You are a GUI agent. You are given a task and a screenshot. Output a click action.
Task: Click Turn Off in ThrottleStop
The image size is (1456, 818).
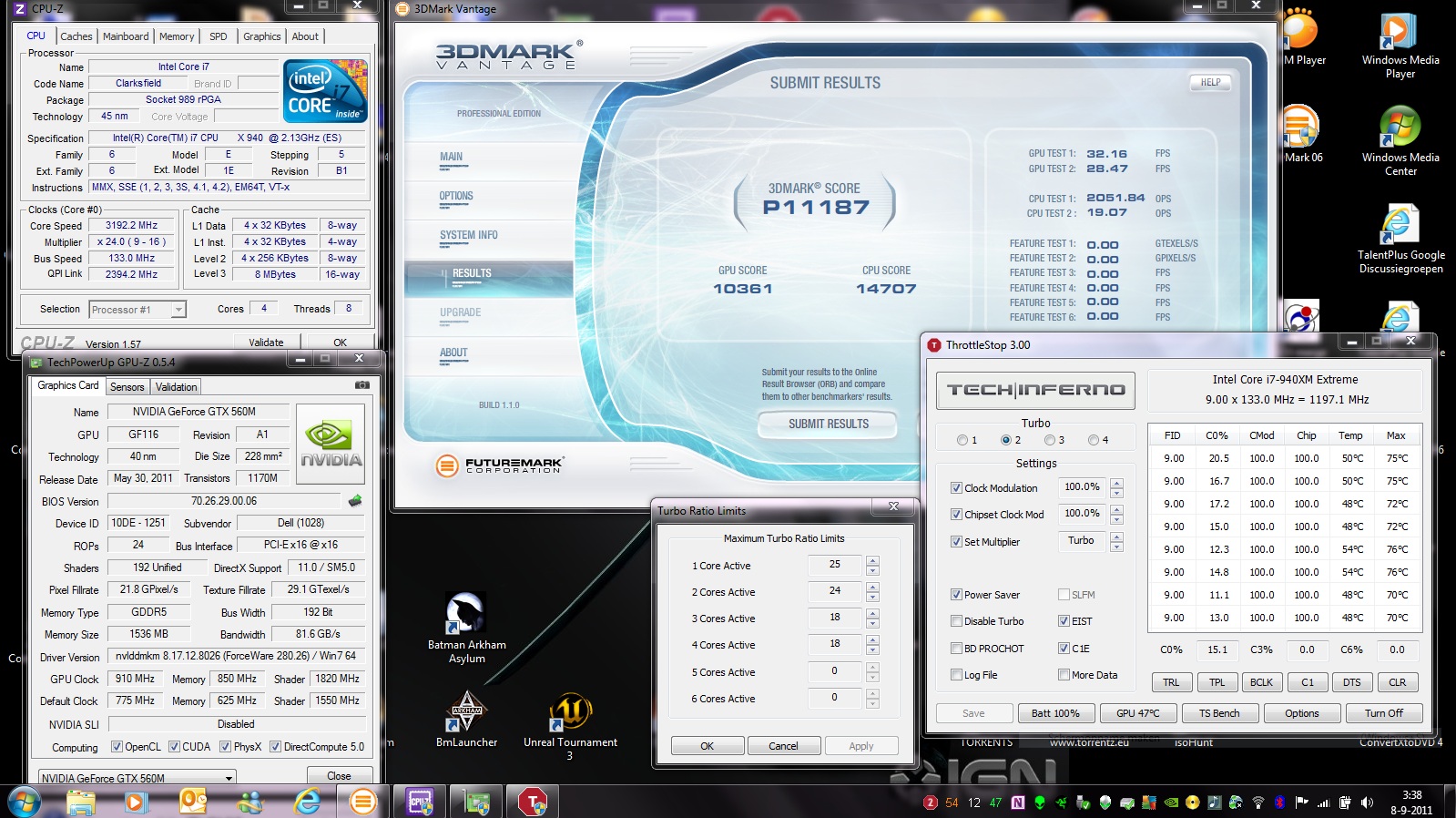(x=1383, y=713)
